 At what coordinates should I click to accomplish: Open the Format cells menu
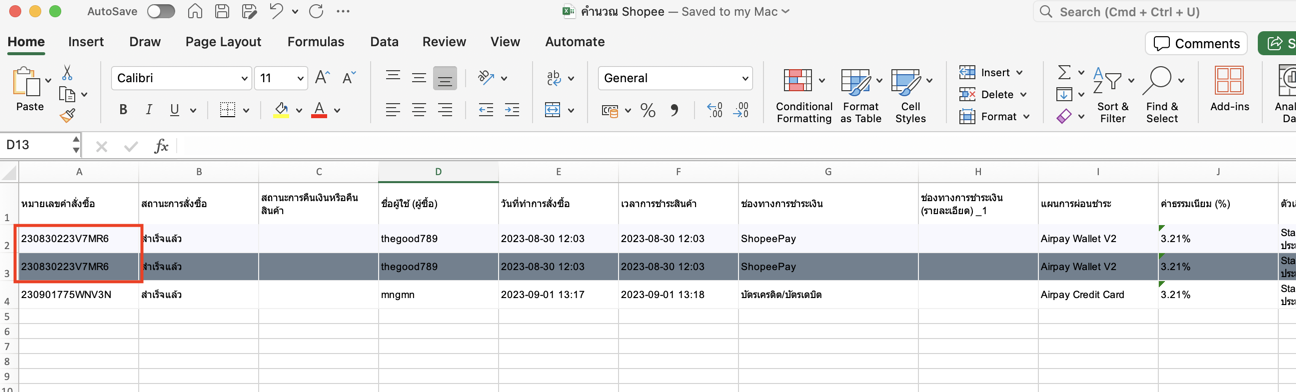[994, 117]
